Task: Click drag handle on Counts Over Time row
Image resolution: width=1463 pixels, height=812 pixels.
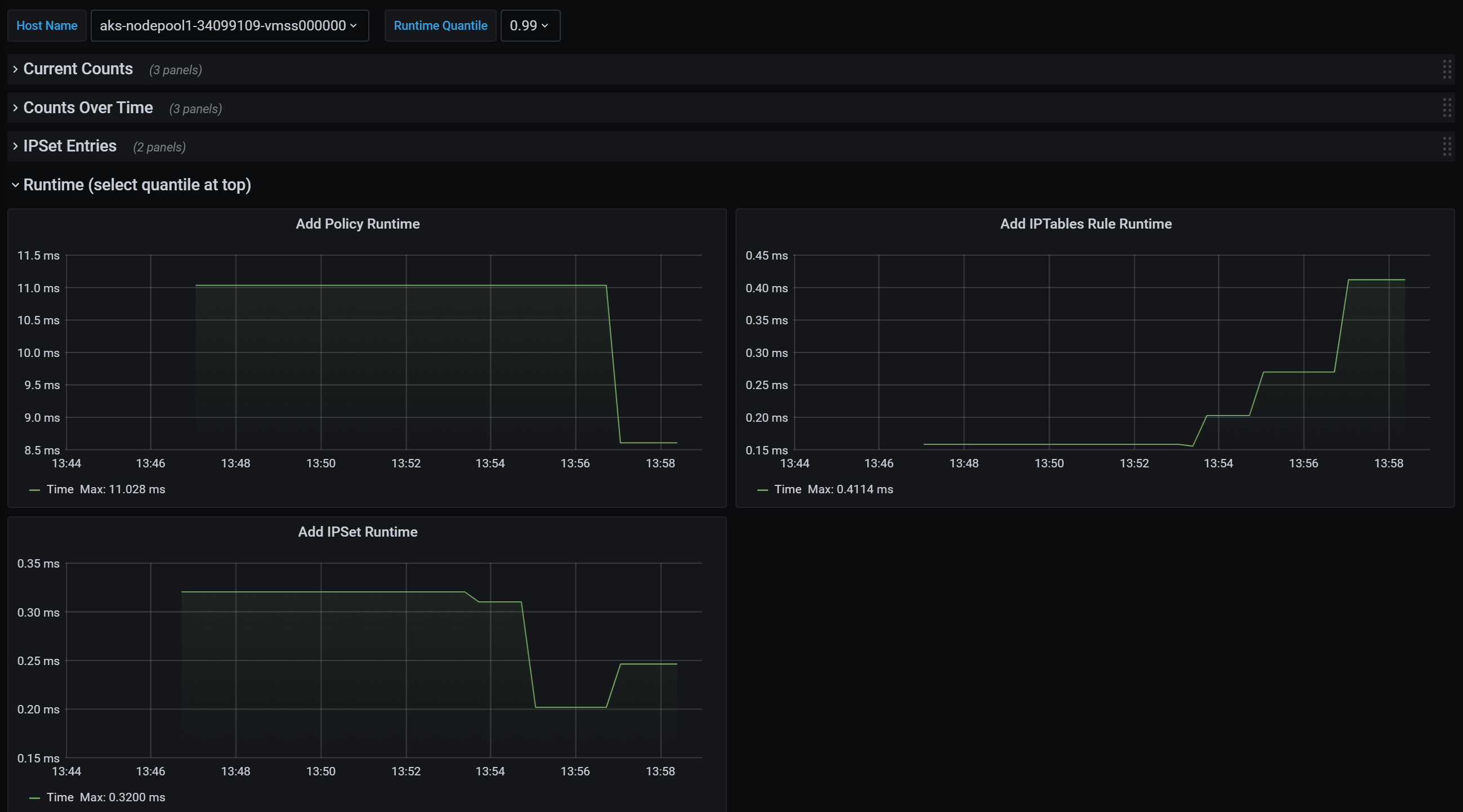Action: pyautogui.click(x=1447, y=108)
